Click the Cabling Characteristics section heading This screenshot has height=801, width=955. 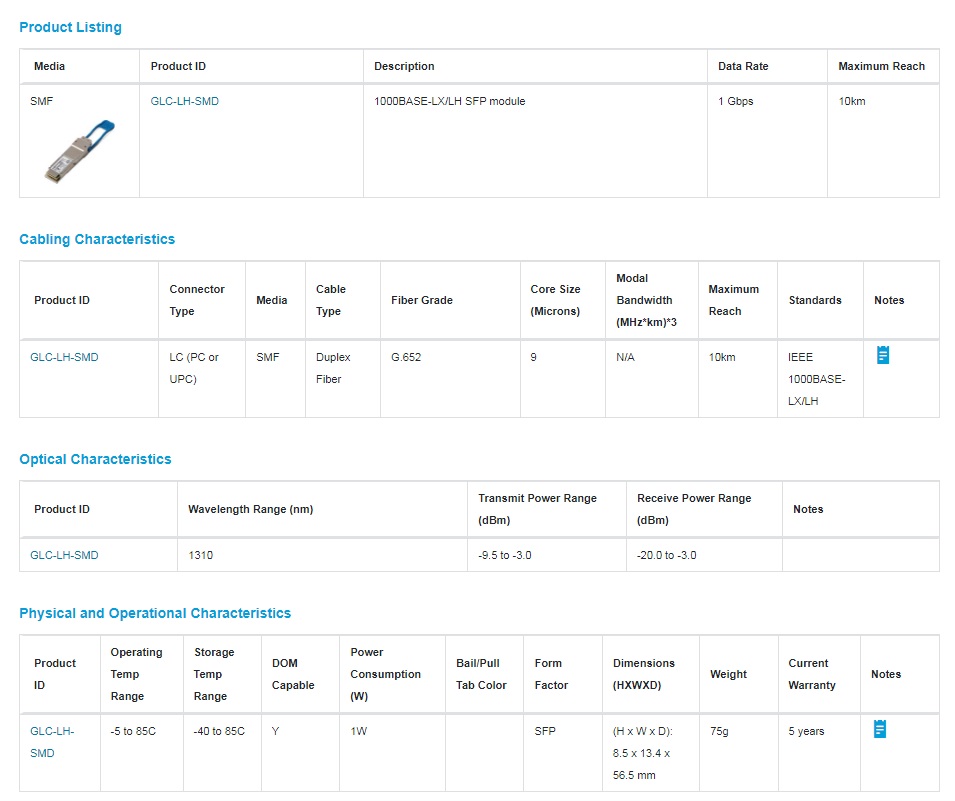tap(97, 239)
